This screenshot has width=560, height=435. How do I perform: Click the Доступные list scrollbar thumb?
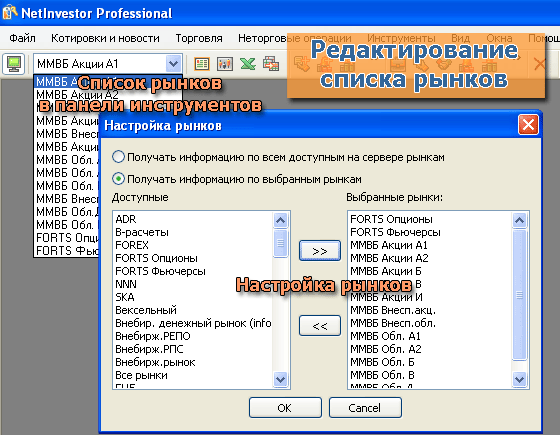coord(280,243)
